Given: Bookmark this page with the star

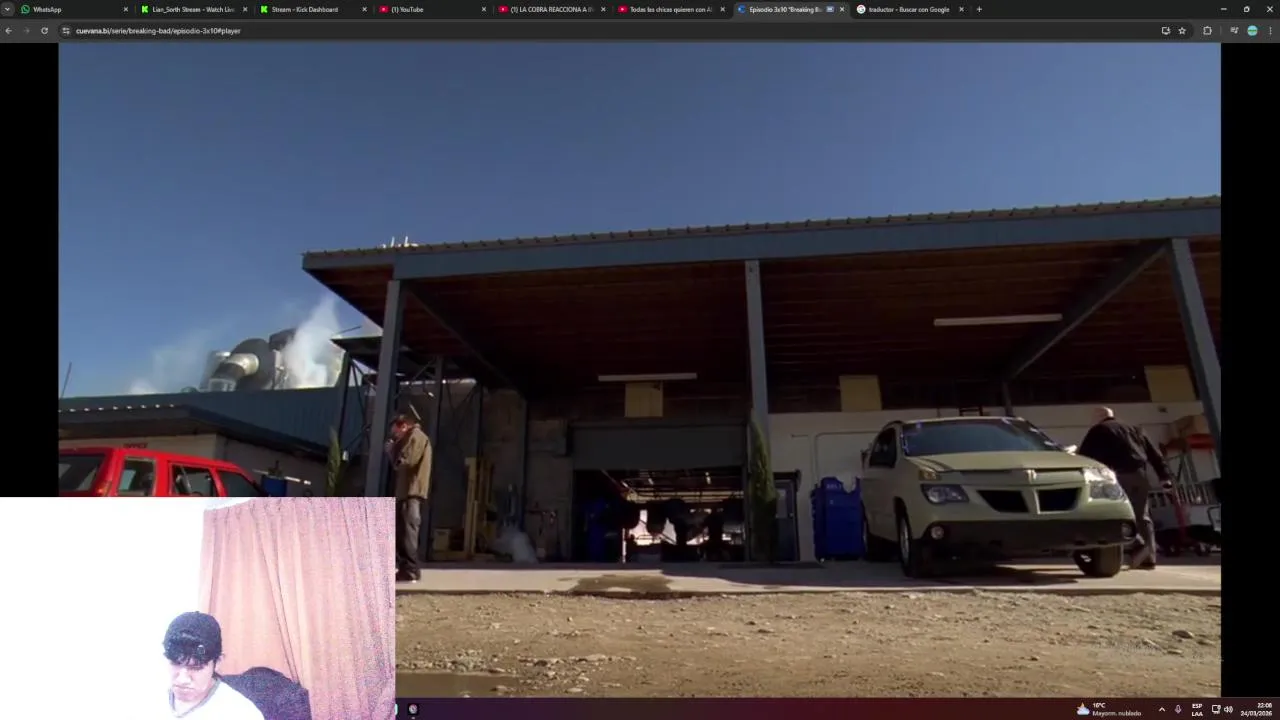Looking at the screenshot, I should coord(1182,31).
